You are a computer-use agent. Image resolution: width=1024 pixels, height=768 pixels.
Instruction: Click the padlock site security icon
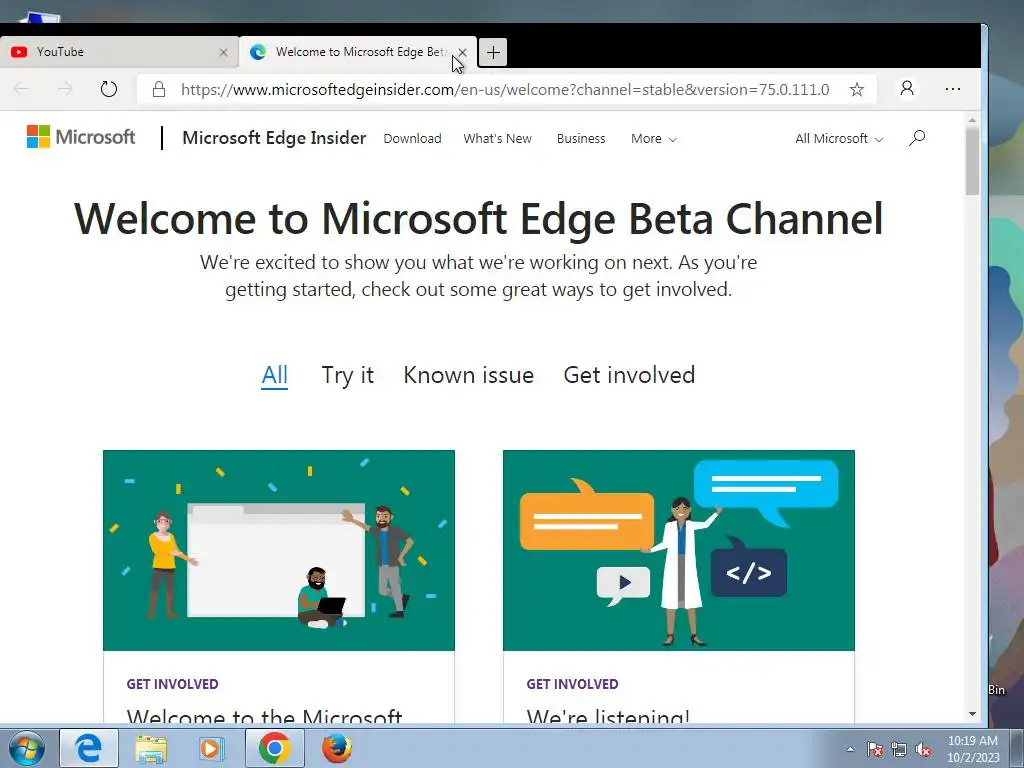coord(158,89)
